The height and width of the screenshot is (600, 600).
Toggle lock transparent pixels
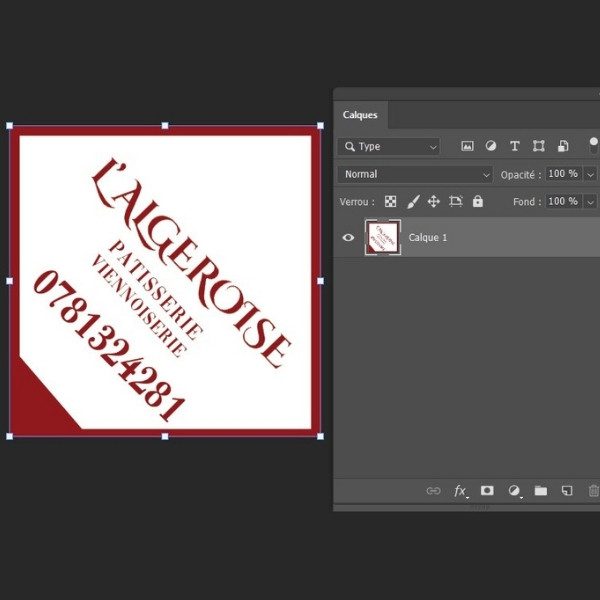[x=390, y=201]
